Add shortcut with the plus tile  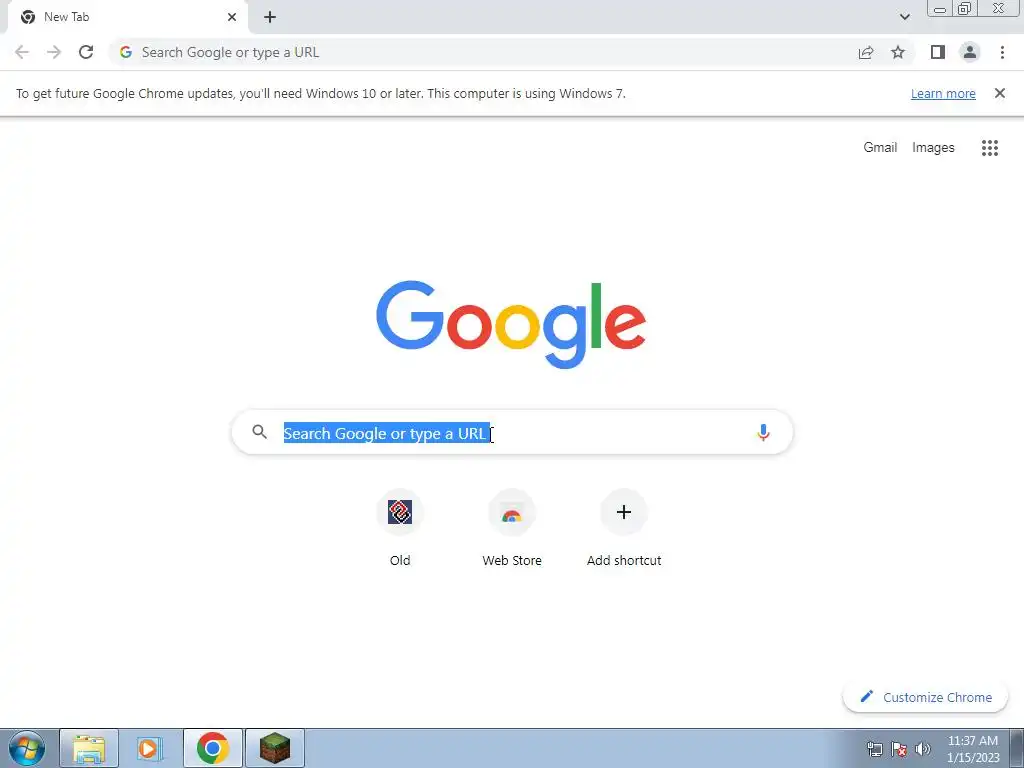pyautogui.click(x=624, y=528)
